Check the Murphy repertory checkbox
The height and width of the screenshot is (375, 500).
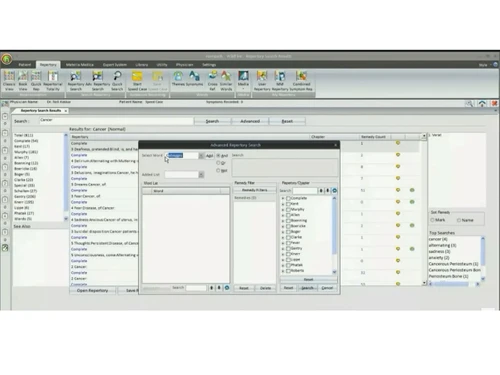point(288,209)
